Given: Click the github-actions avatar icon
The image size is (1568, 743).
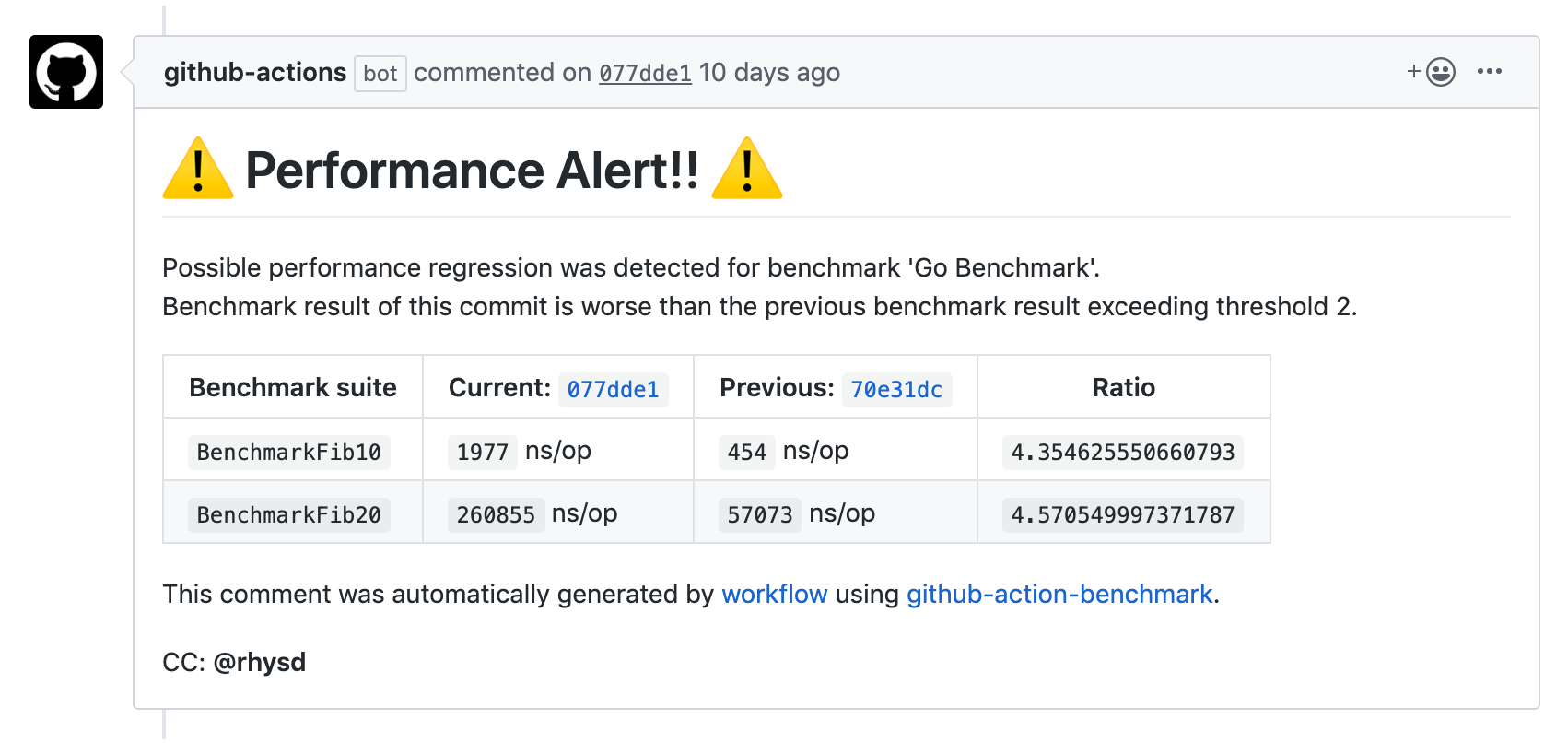Looking at the screenshot, I should (x=66, y=72).
